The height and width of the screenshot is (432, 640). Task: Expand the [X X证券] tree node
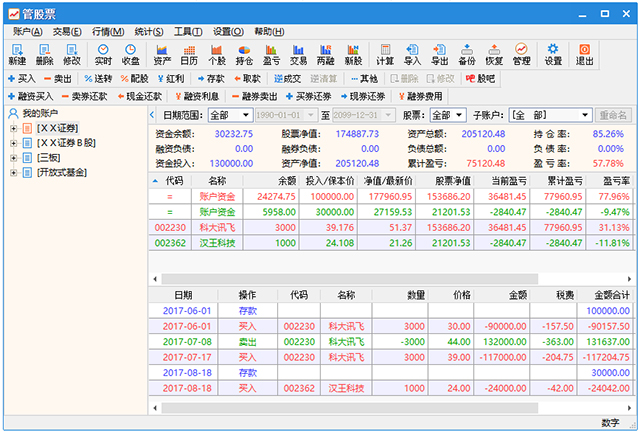pyautogui.click(x=13, y=129)
